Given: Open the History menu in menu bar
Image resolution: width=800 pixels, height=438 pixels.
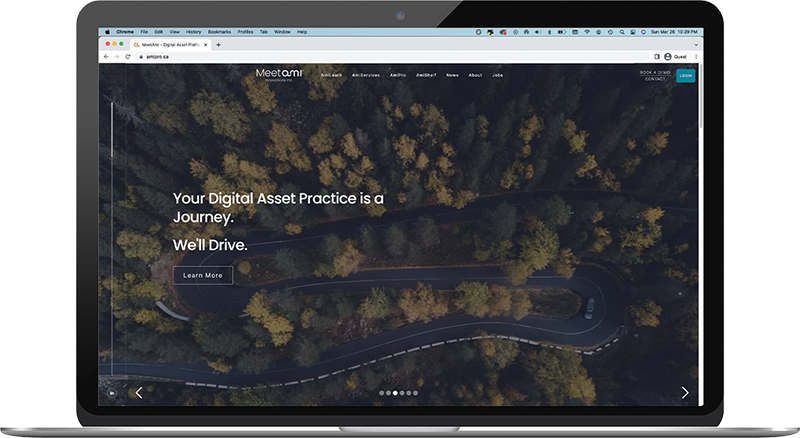Looking at the screenshot, I should pyautogui.click(x=191, y=32).
